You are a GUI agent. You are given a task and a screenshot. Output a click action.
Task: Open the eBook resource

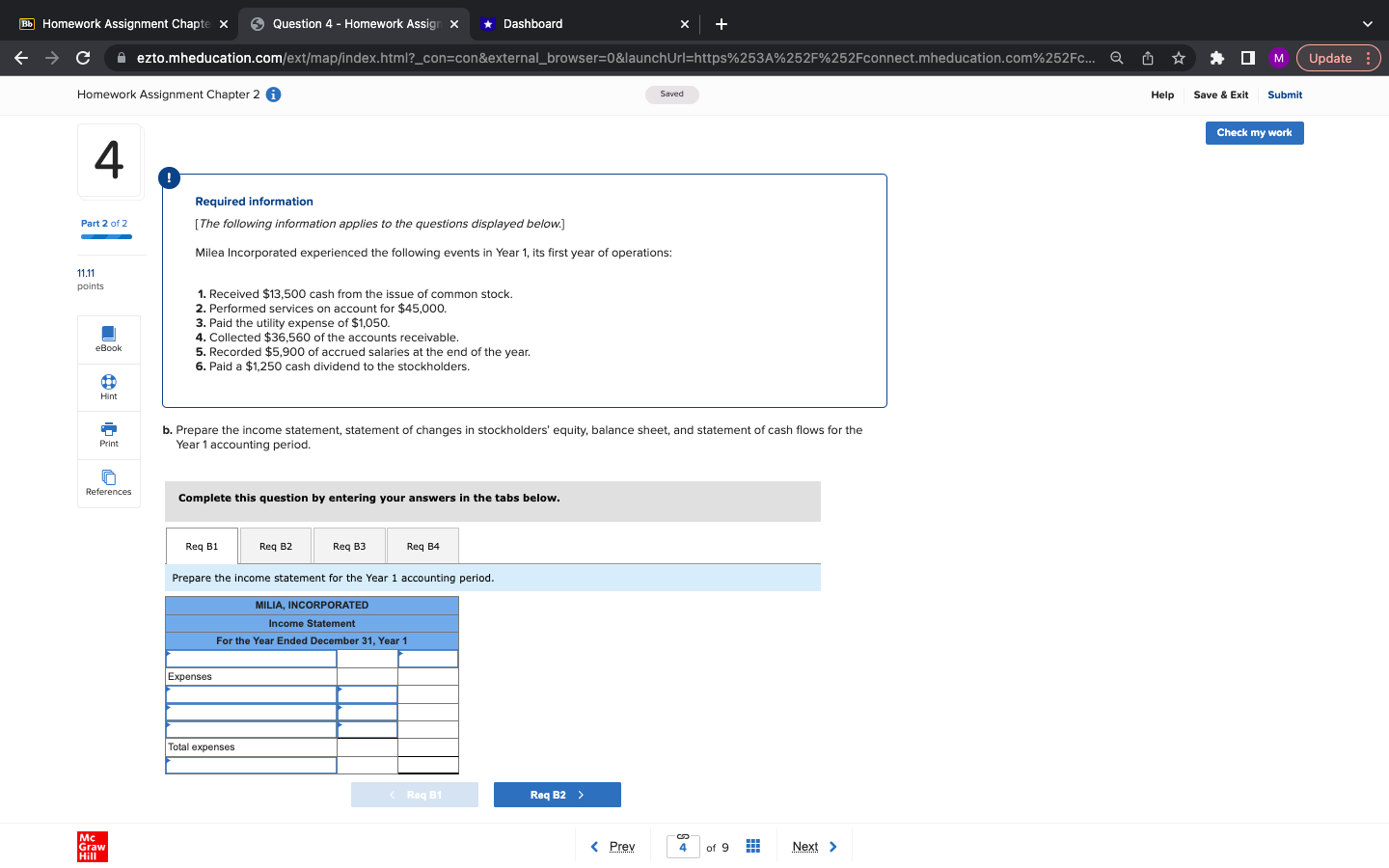pyautogui.click(x=108, y=339)
